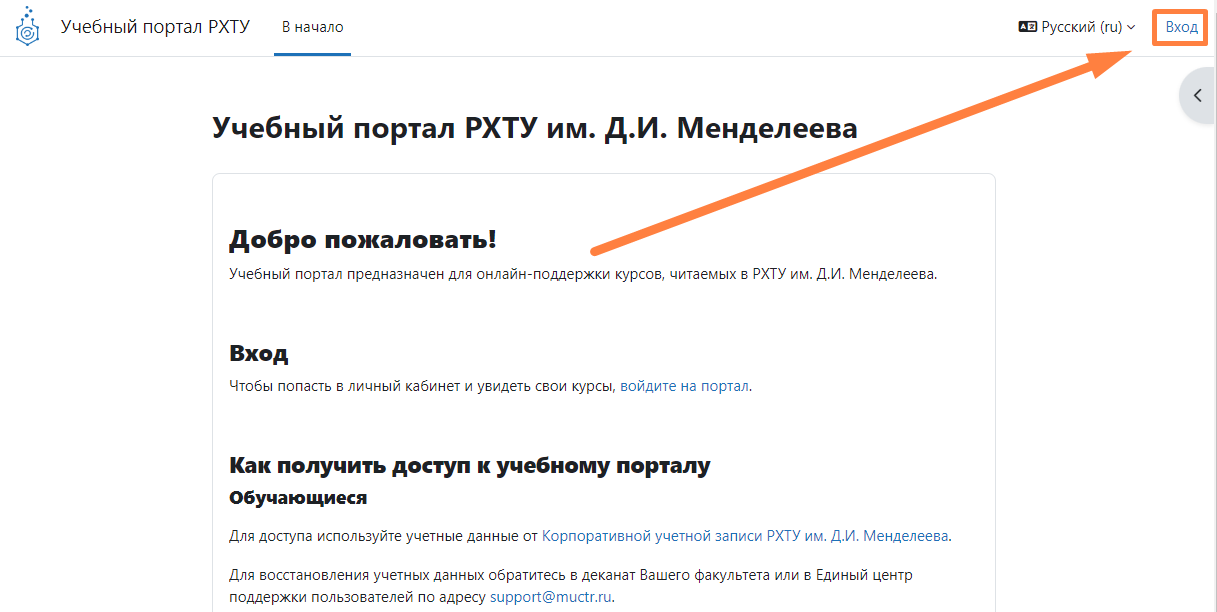Click the sentence about личный кабинет
Screen dimensions: 1217x612
[420, 386]
